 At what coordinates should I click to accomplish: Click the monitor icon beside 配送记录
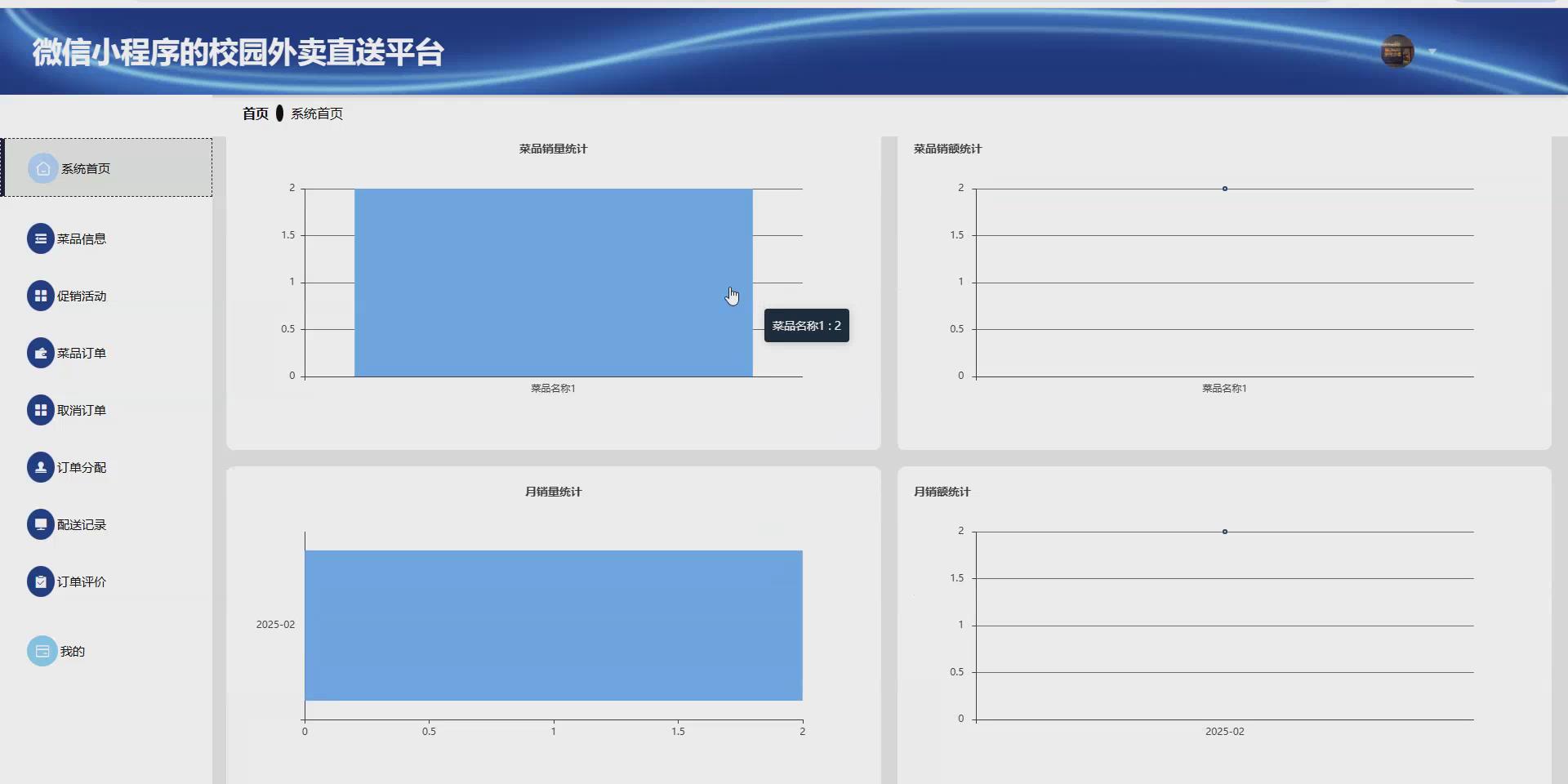[41, 524]
